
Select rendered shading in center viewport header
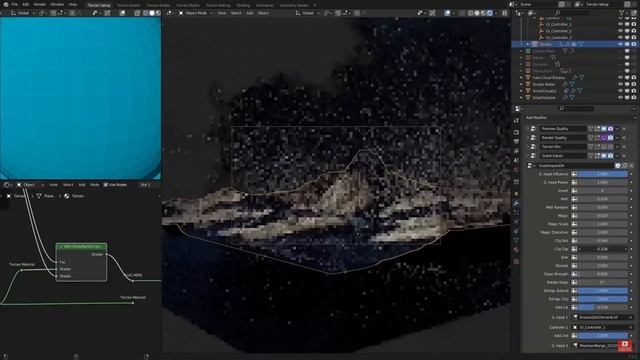click(x=490, y=13)
